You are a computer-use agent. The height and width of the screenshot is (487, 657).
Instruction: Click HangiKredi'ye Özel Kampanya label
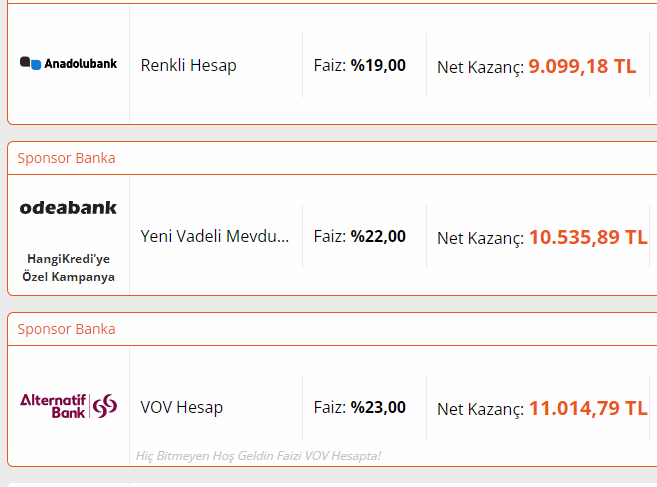pos(68,268)
